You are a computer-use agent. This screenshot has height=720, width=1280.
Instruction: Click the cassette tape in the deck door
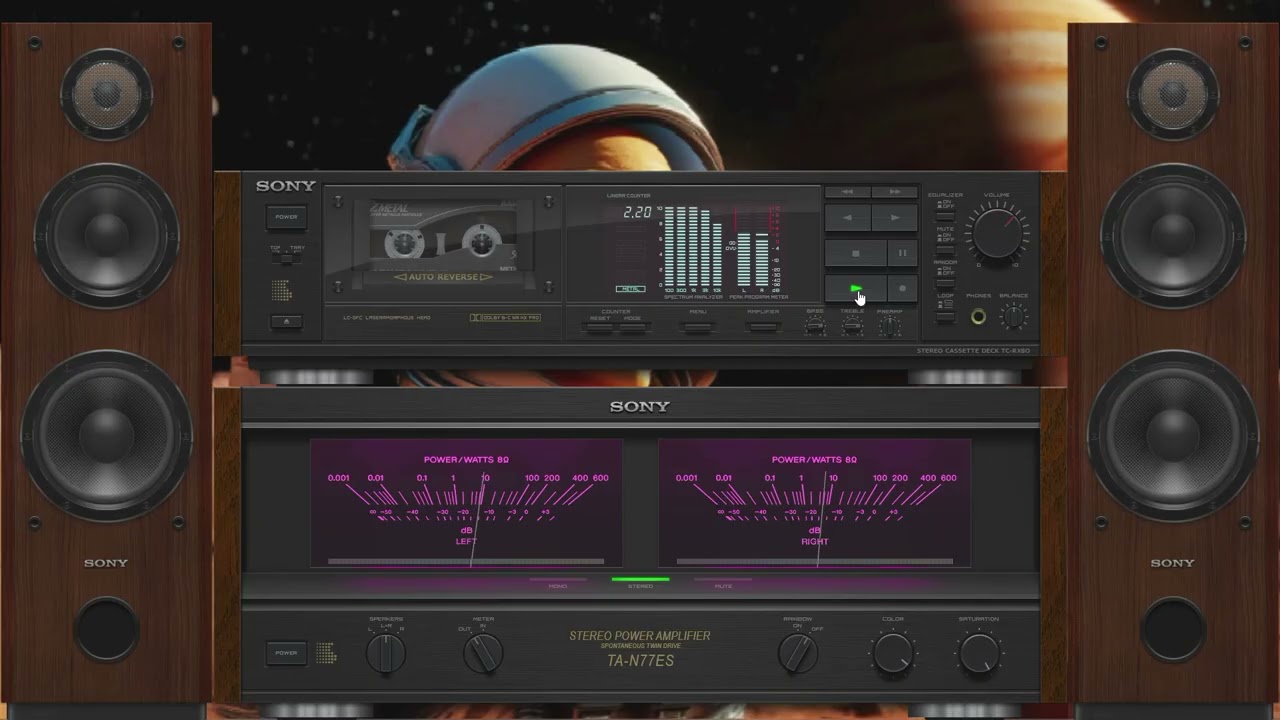pyautogui.click(x=443, y=236)
